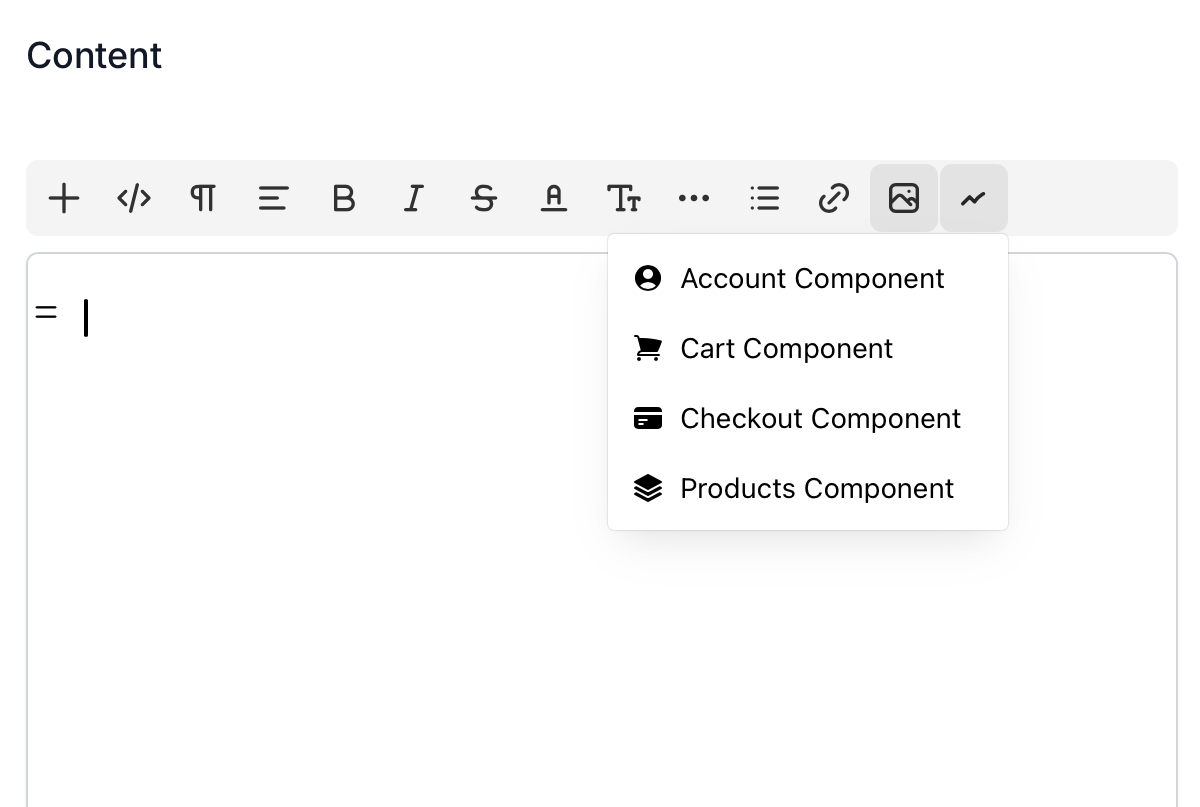Insert a bulleted list
The height and width of the screenshot is (807, 1200).
(764, 198)
